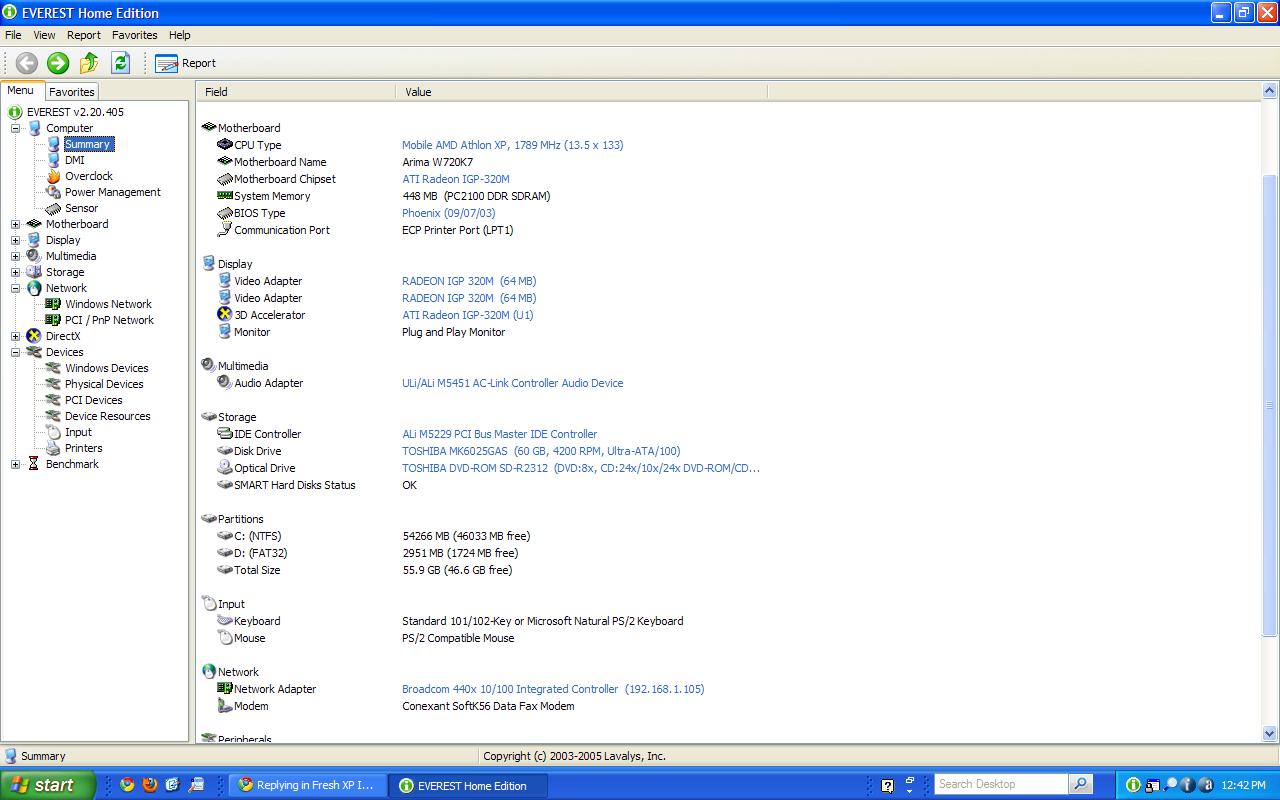Expand the DirectX tree node
Viewport: 1280px width, 800px height.
coord(15,336)
